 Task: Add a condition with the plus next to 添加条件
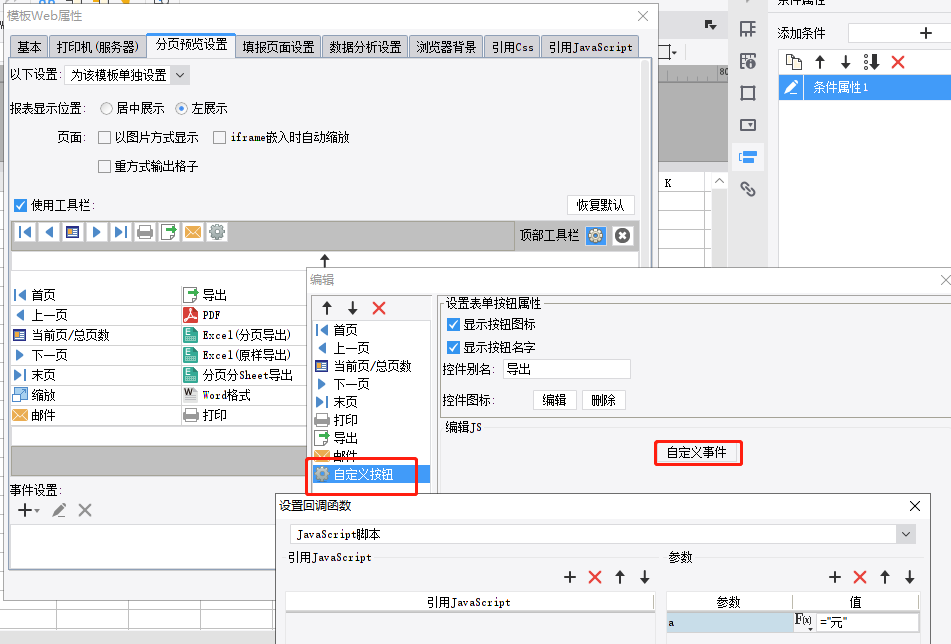pos(926,33)
